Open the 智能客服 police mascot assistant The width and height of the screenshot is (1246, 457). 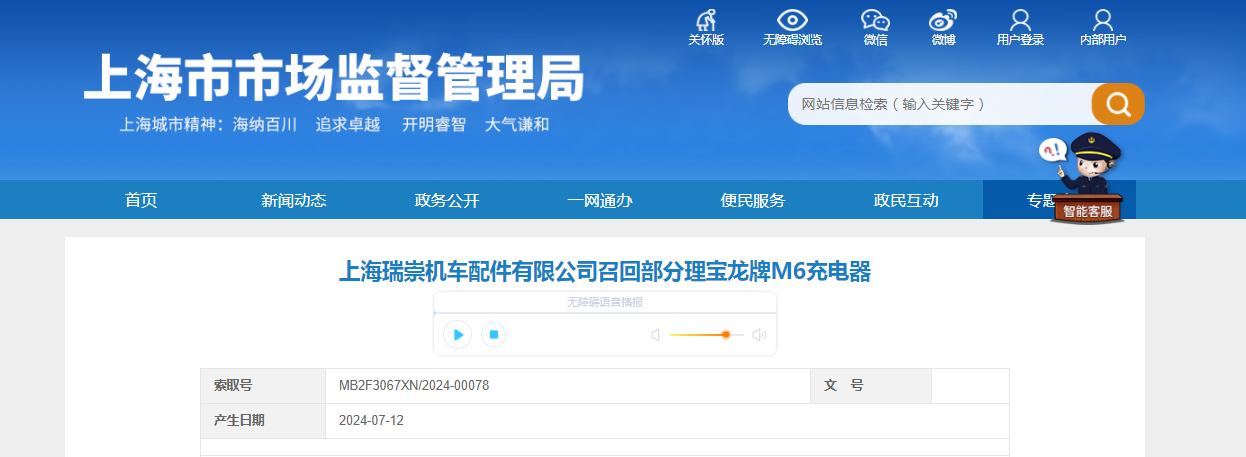[x=1087, y=180]
